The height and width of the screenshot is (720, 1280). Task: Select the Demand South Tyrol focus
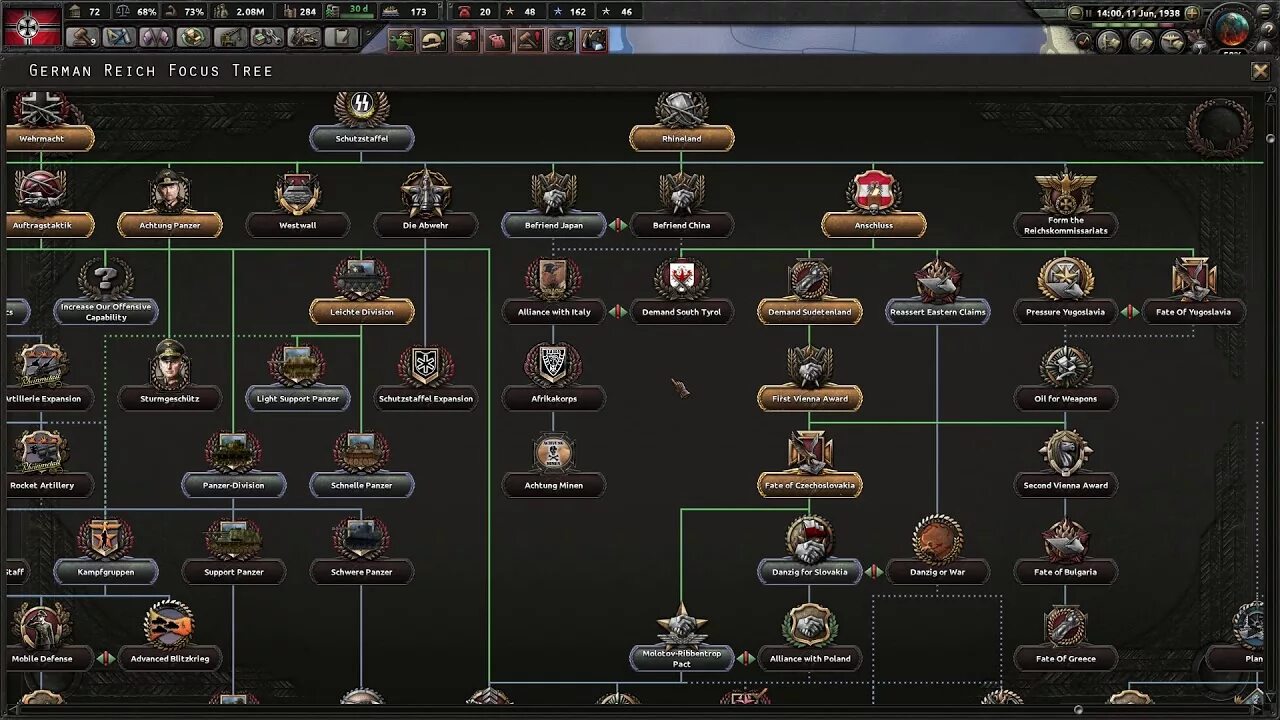point(682,312)
